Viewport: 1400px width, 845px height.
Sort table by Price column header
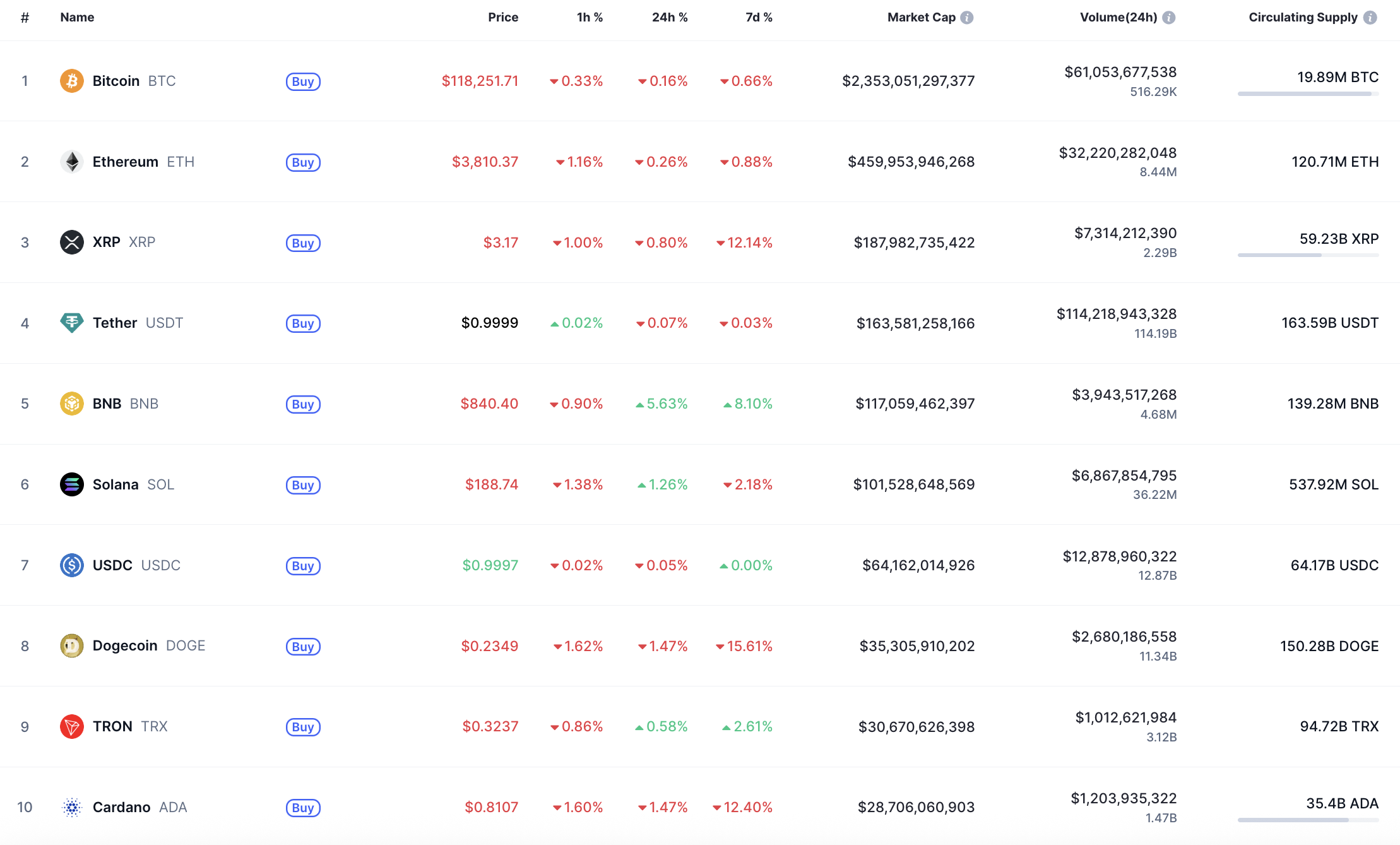(x=502, y=18)
